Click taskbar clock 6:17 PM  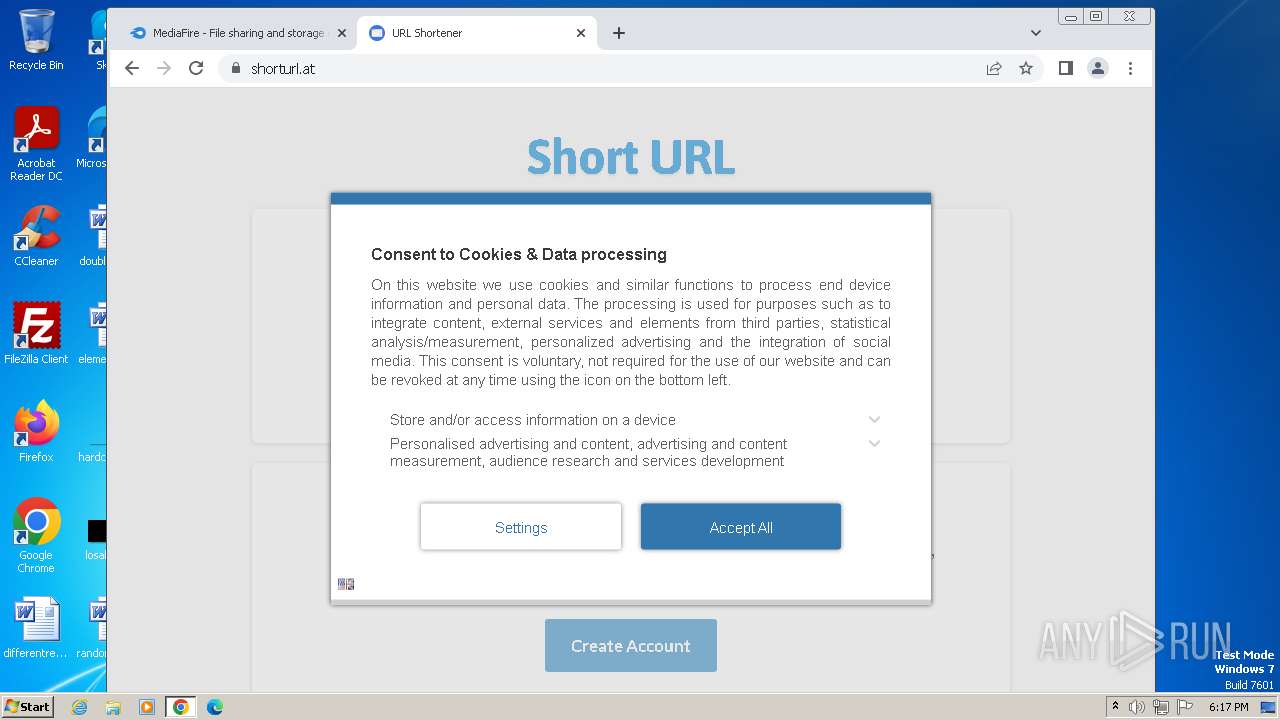(1228, 707)
